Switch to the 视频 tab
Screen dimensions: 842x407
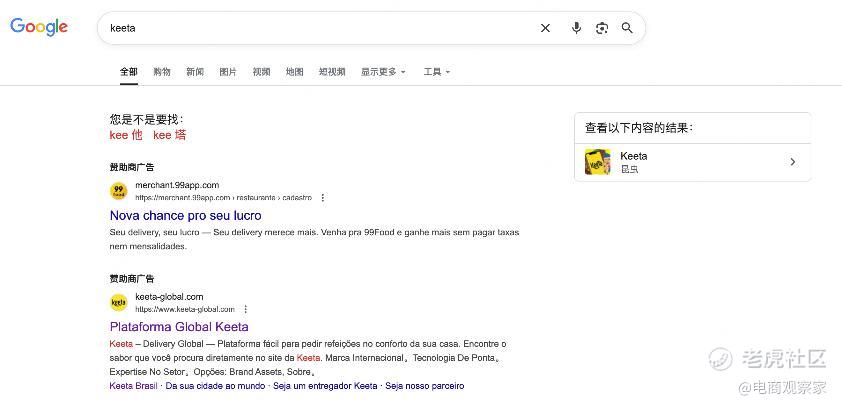click(262, 72)
